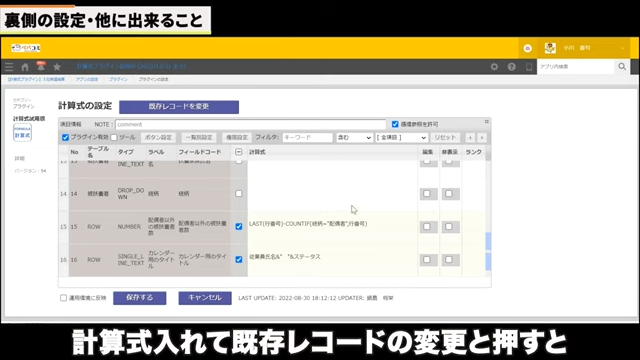
Task: Open the 含む filter condition dropdown
Action: (354, 138)
